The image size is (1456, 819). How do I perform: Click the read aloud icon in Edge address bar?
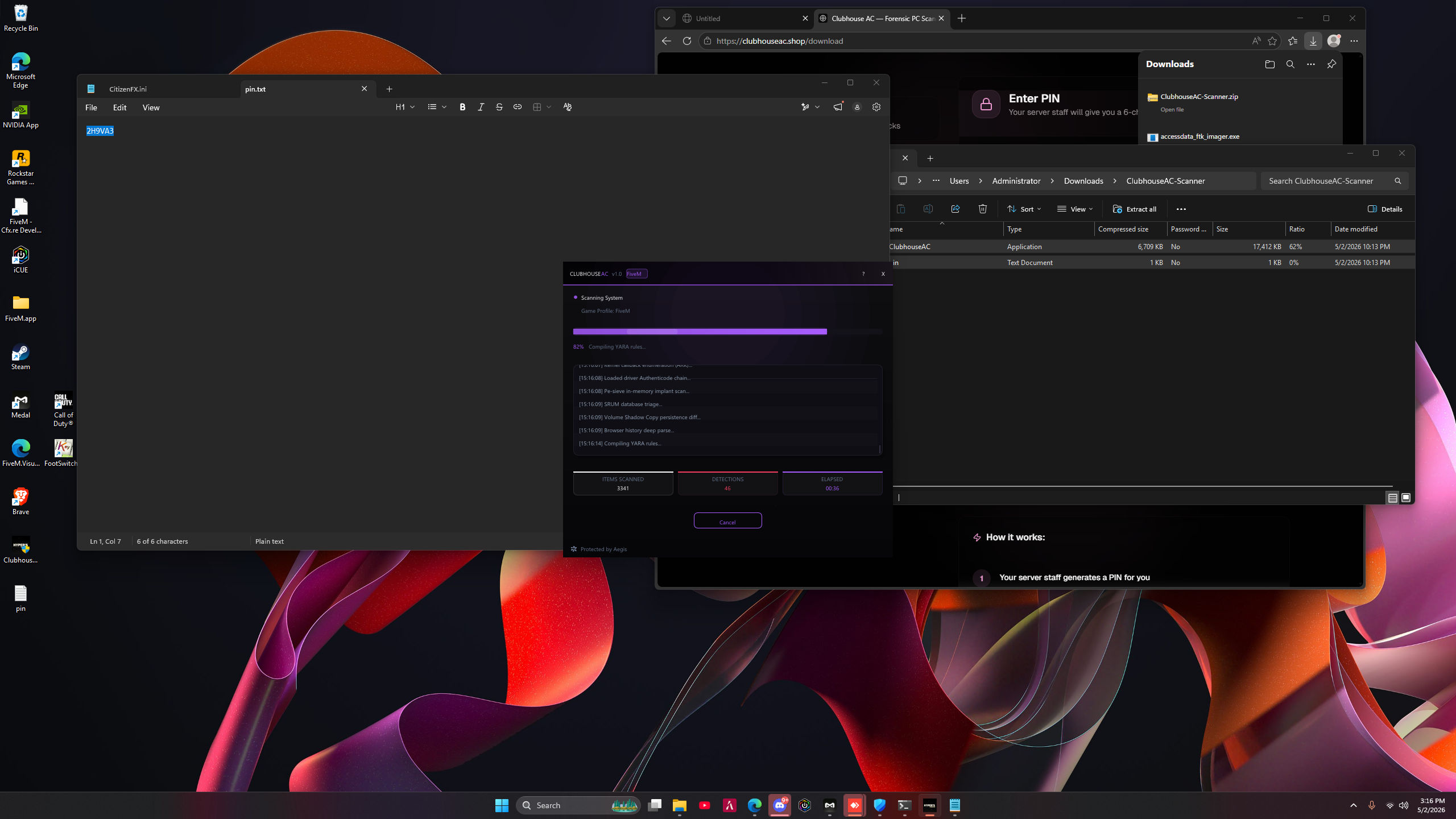click(1256, 41)
